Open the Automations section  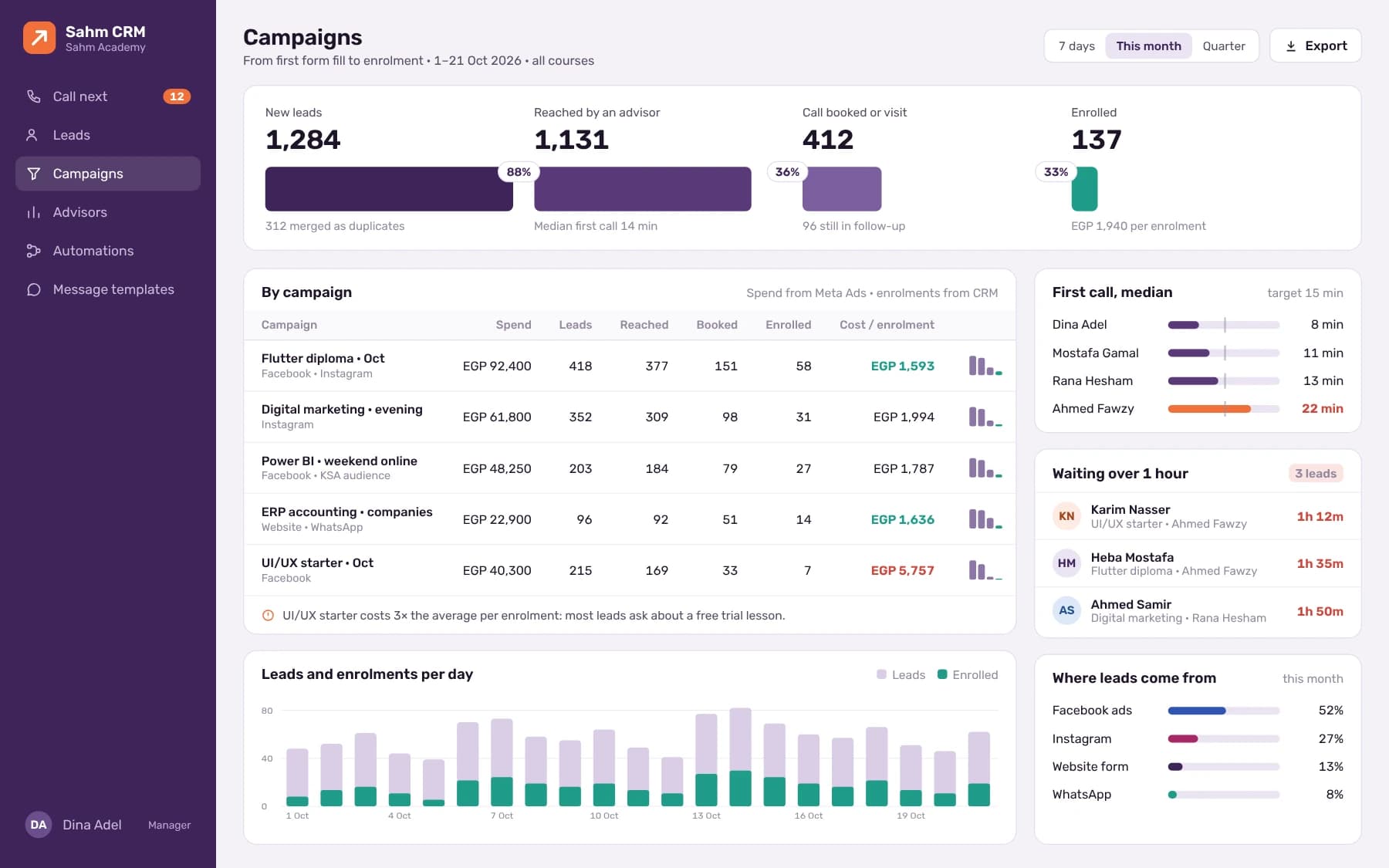coord(108,251)
